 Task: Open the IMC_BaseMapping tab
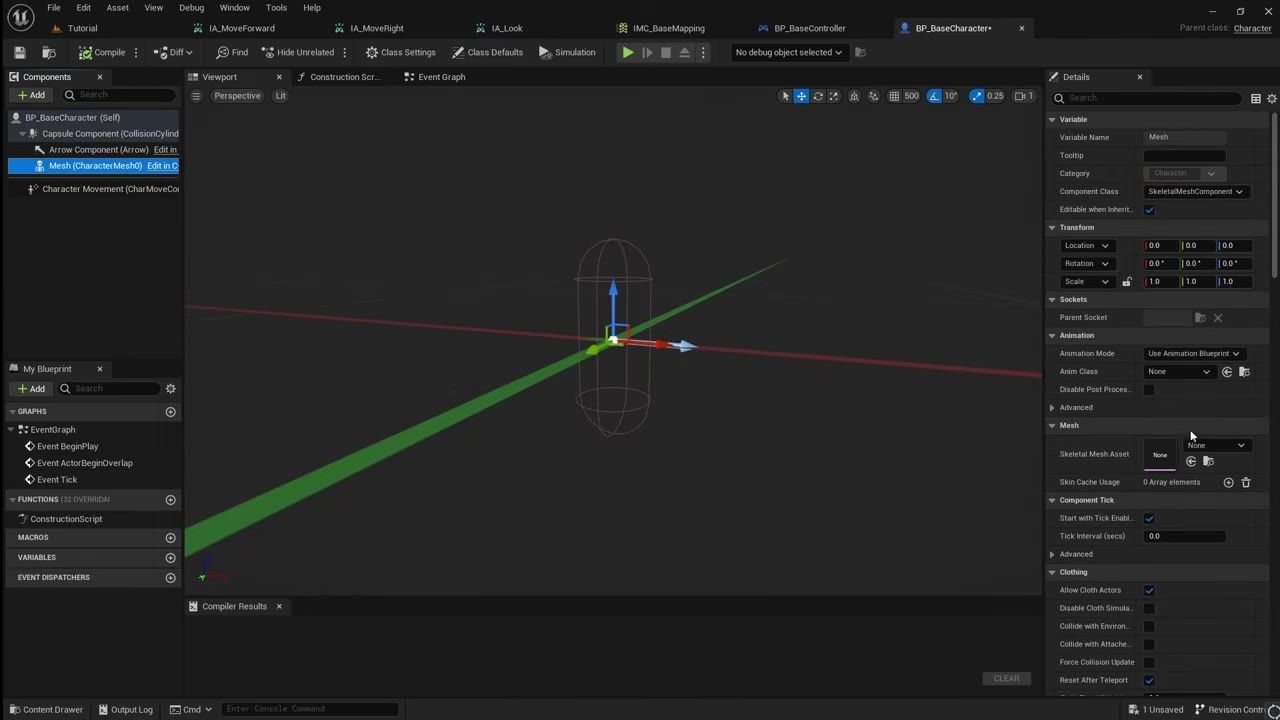[x=661, y=28]
